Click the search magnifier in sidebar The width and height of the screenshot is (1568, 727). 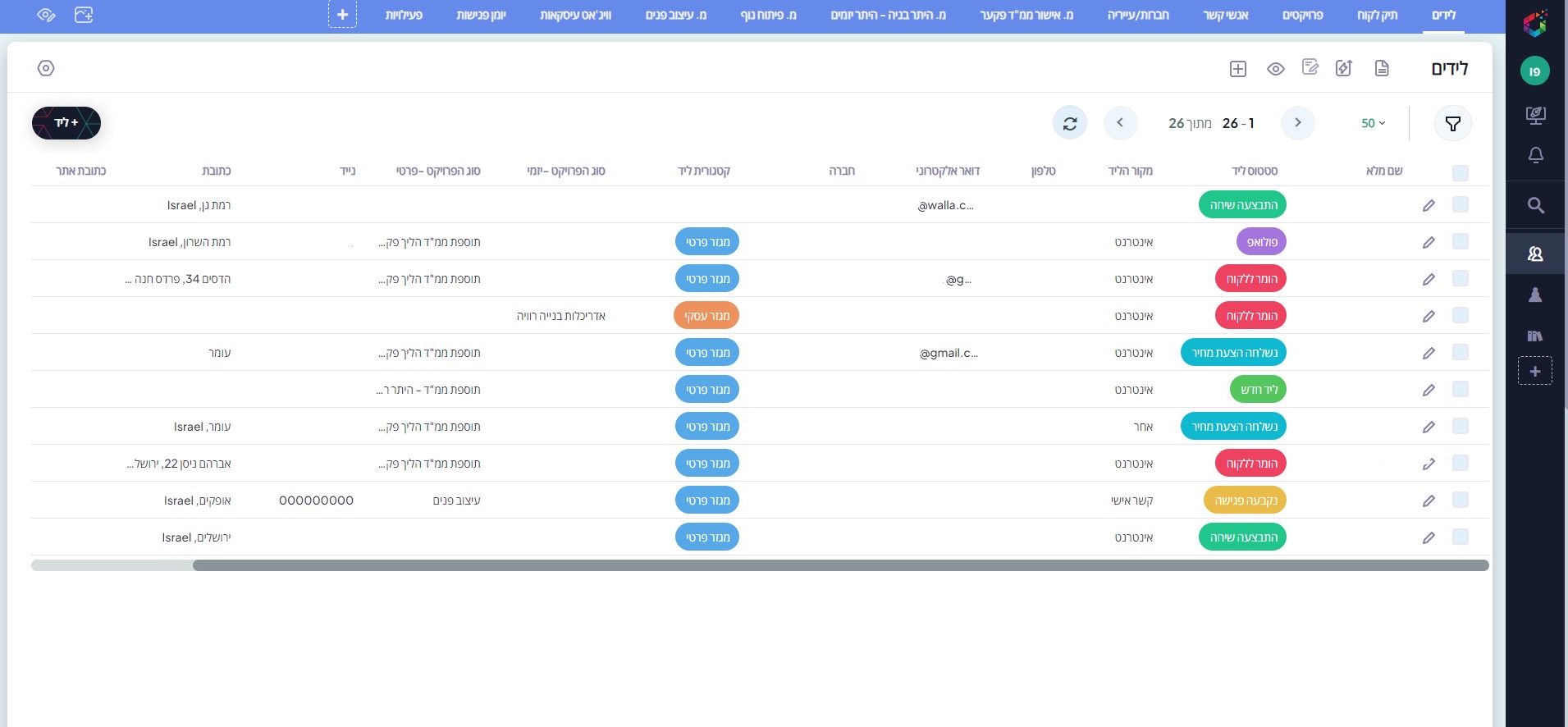click(x=1535, y=205)
